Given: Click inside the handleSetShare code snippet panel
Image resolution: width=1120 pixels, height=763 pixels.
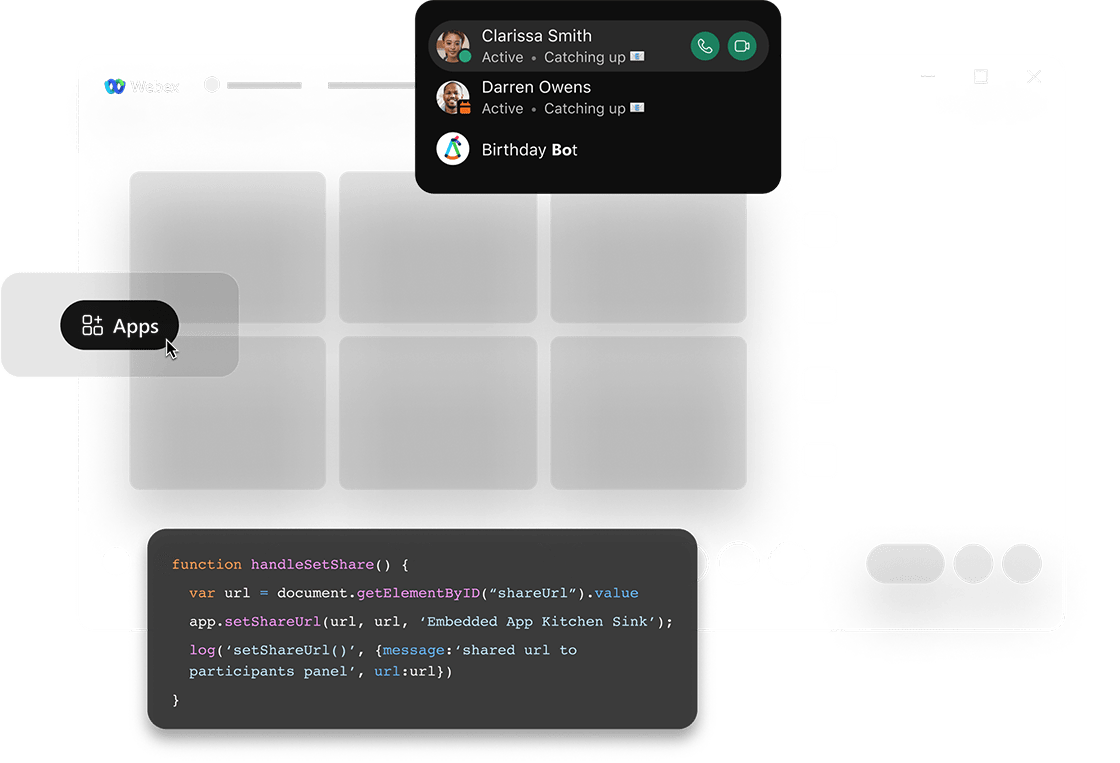Looking at the screenshot, I should 421,629.
